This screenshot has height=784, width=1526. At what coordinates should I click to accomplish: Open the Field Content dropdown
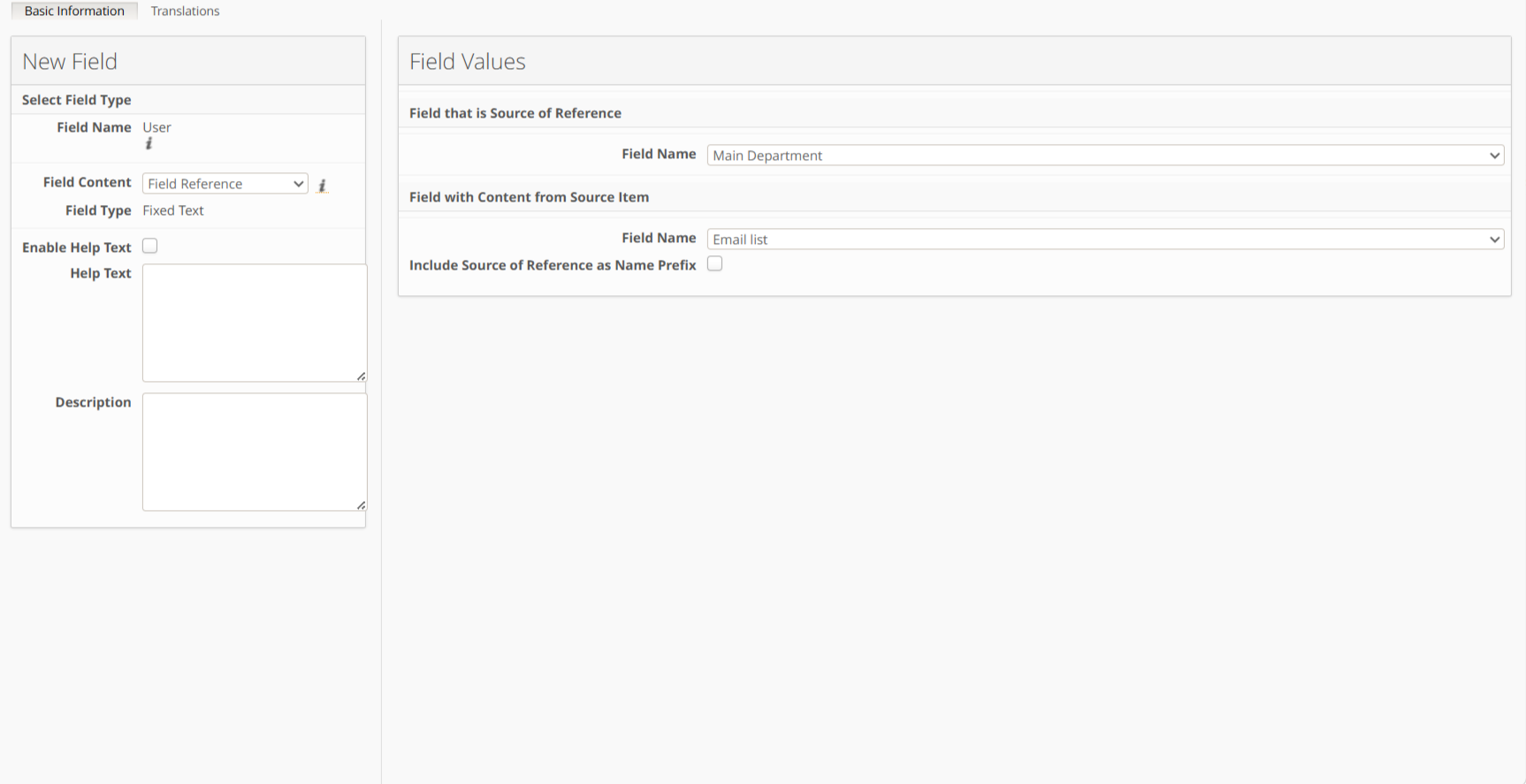tap(225, 183)
